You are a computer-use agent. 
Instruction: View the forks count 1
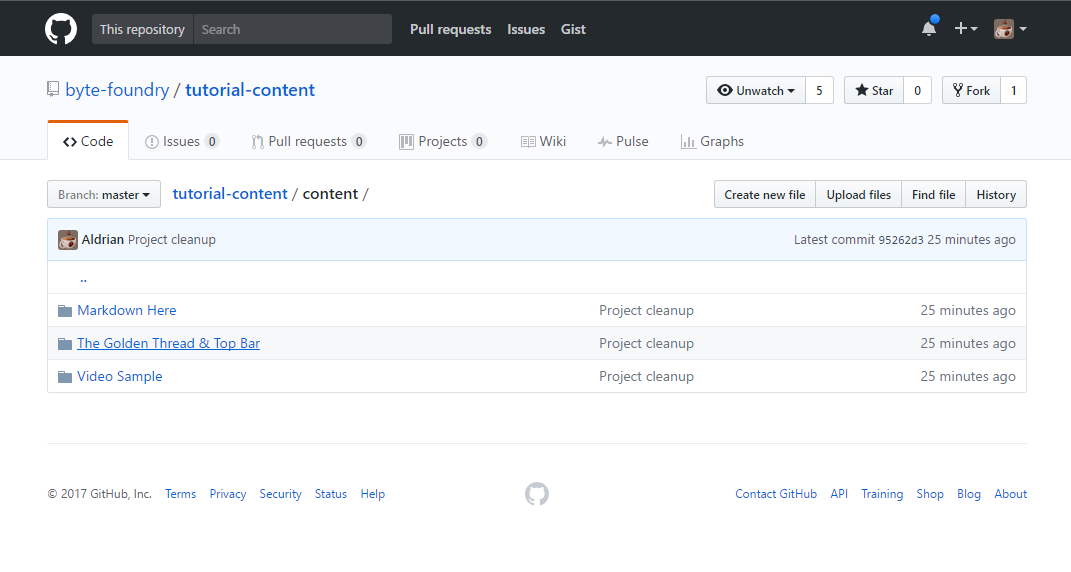coord(1014,90)
